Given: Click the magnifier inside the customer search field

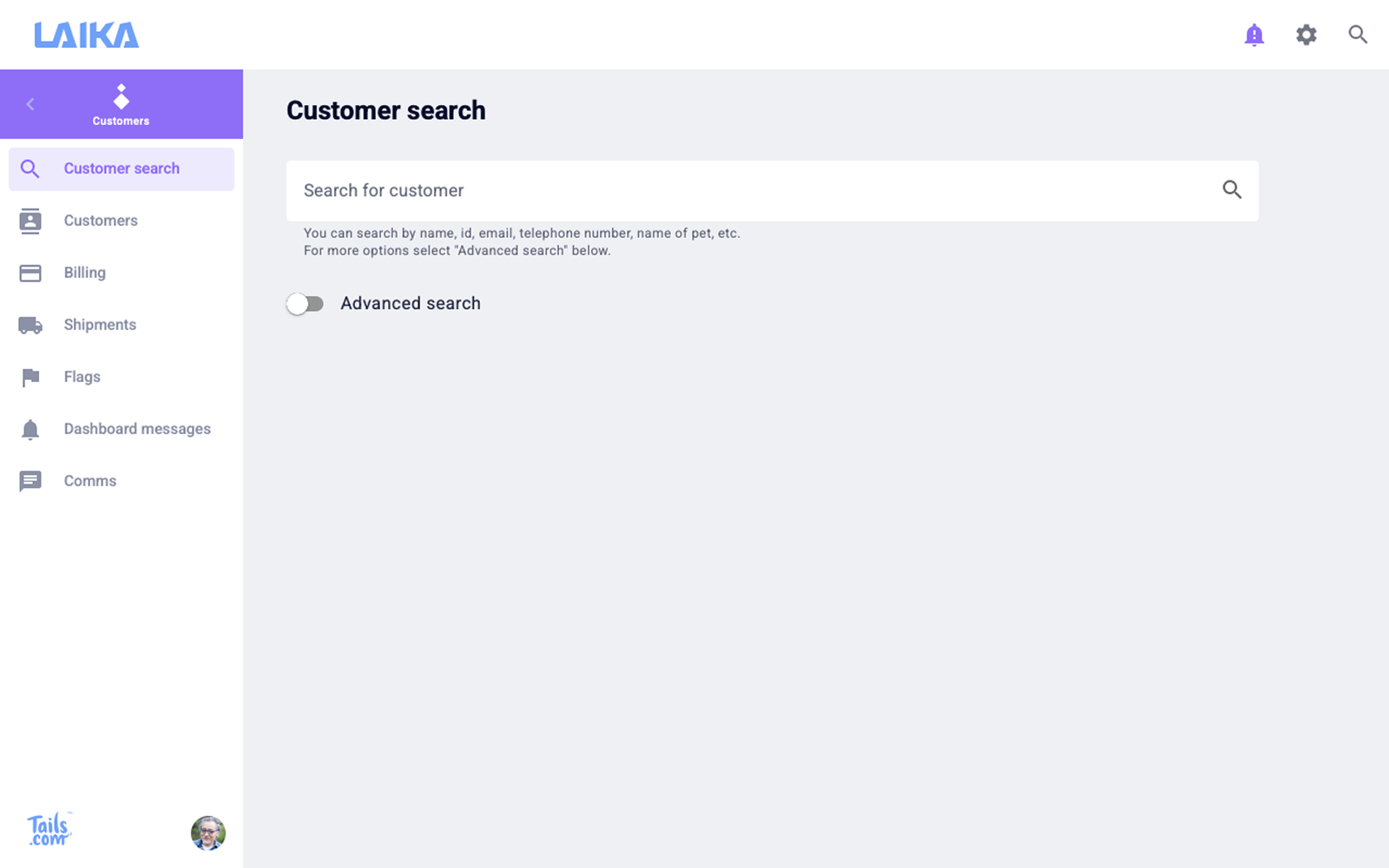Looking at the screenshot, I should click(1231, 190).
